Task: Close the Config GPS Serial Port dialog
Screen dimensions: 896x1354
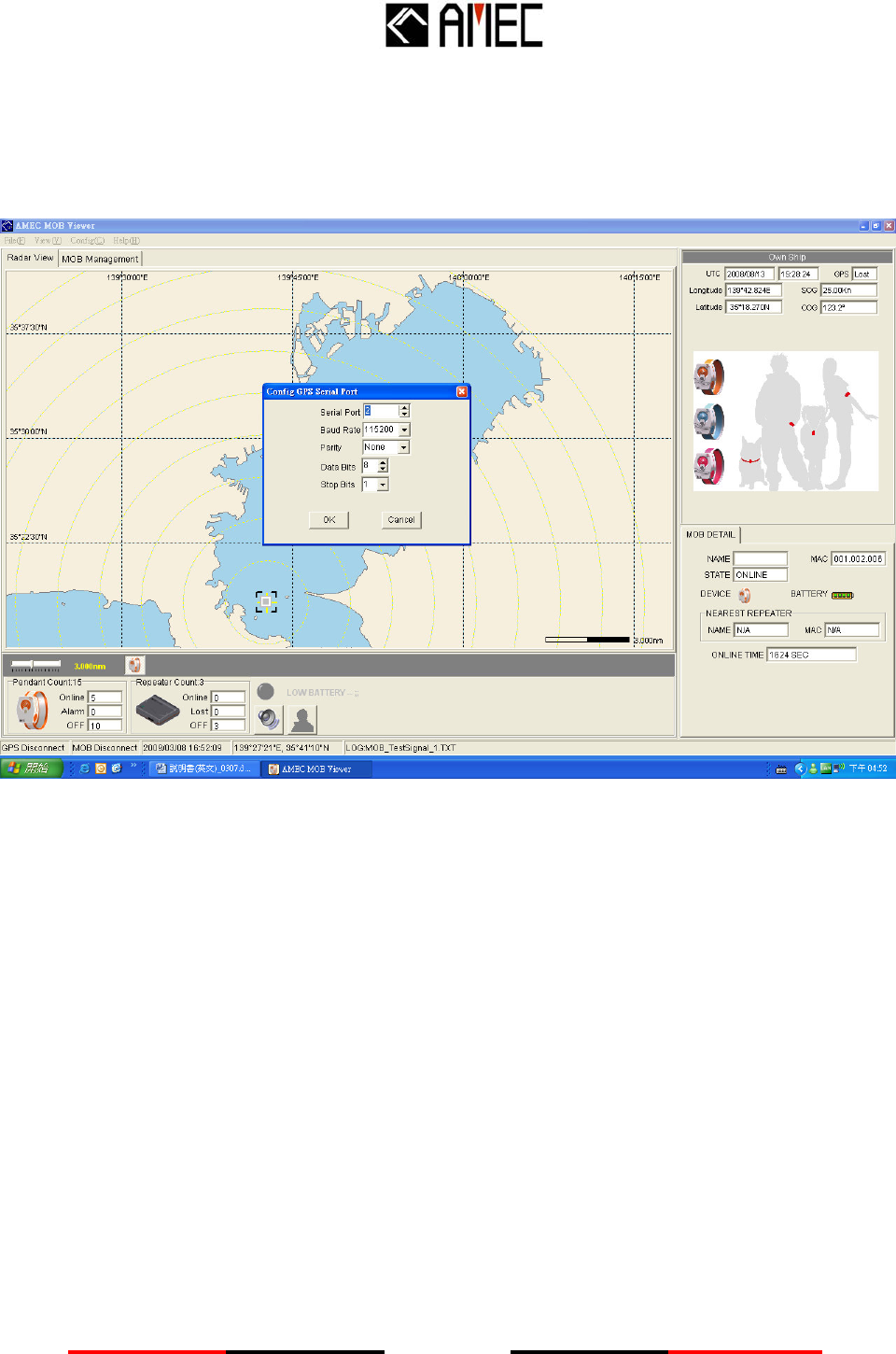Action: [461, 391]
